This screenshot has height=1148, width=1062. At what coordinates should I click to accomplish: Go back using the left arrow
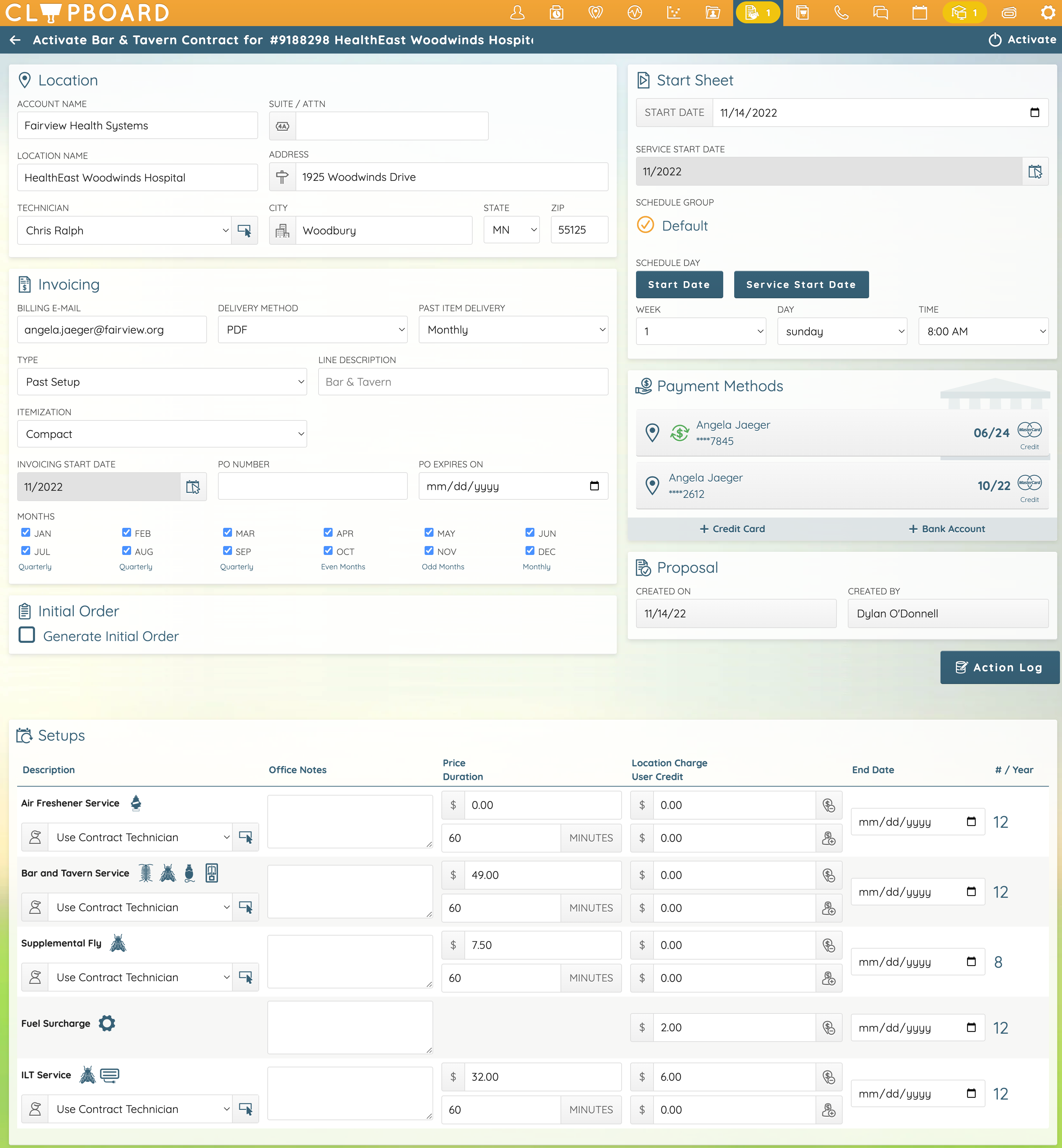[15, 40]
